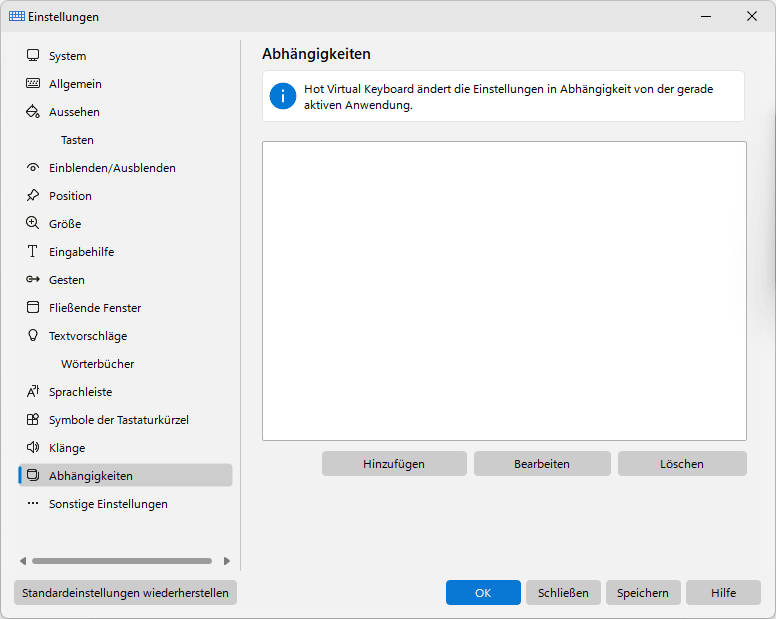Open the Gesten settings

125,280
